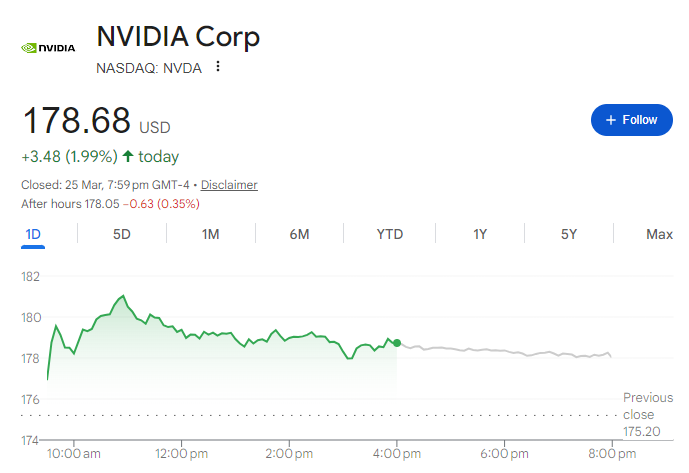
Task: Click the Previous close 175.20 label
Action: click(647, 413)
